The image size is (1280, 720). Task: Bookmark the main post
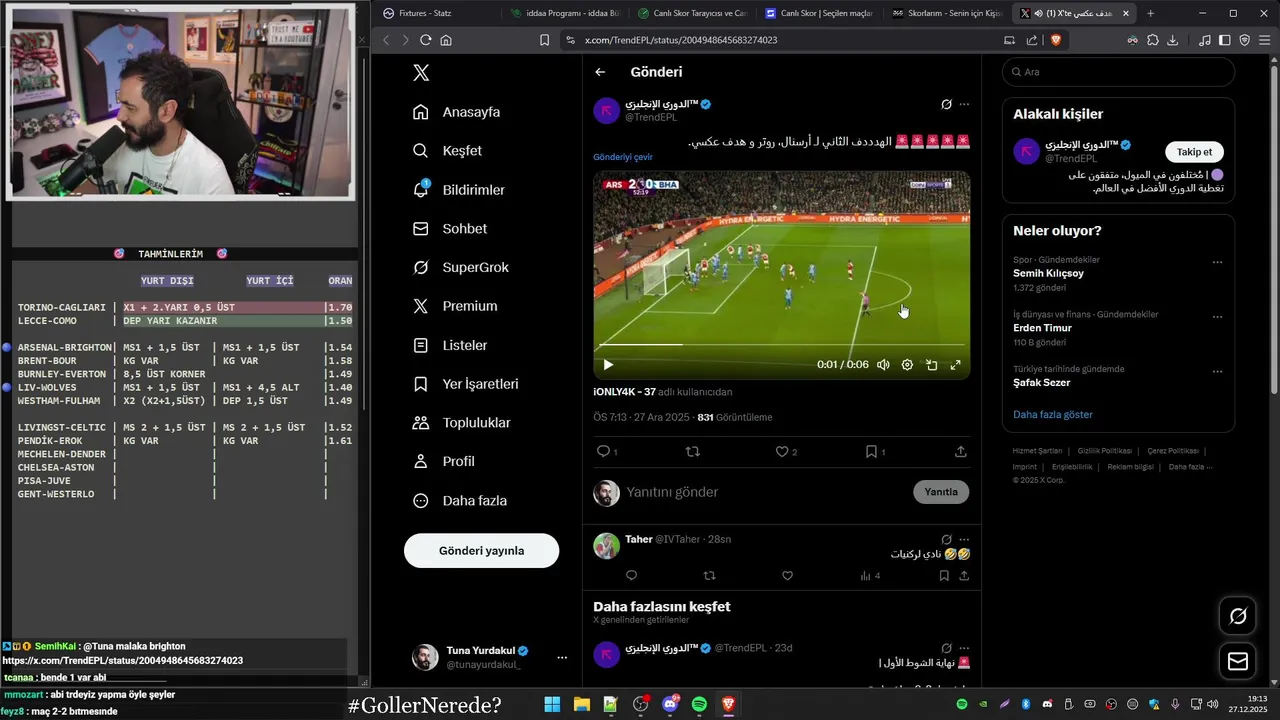pyautogui.click(x=871, y=452)
